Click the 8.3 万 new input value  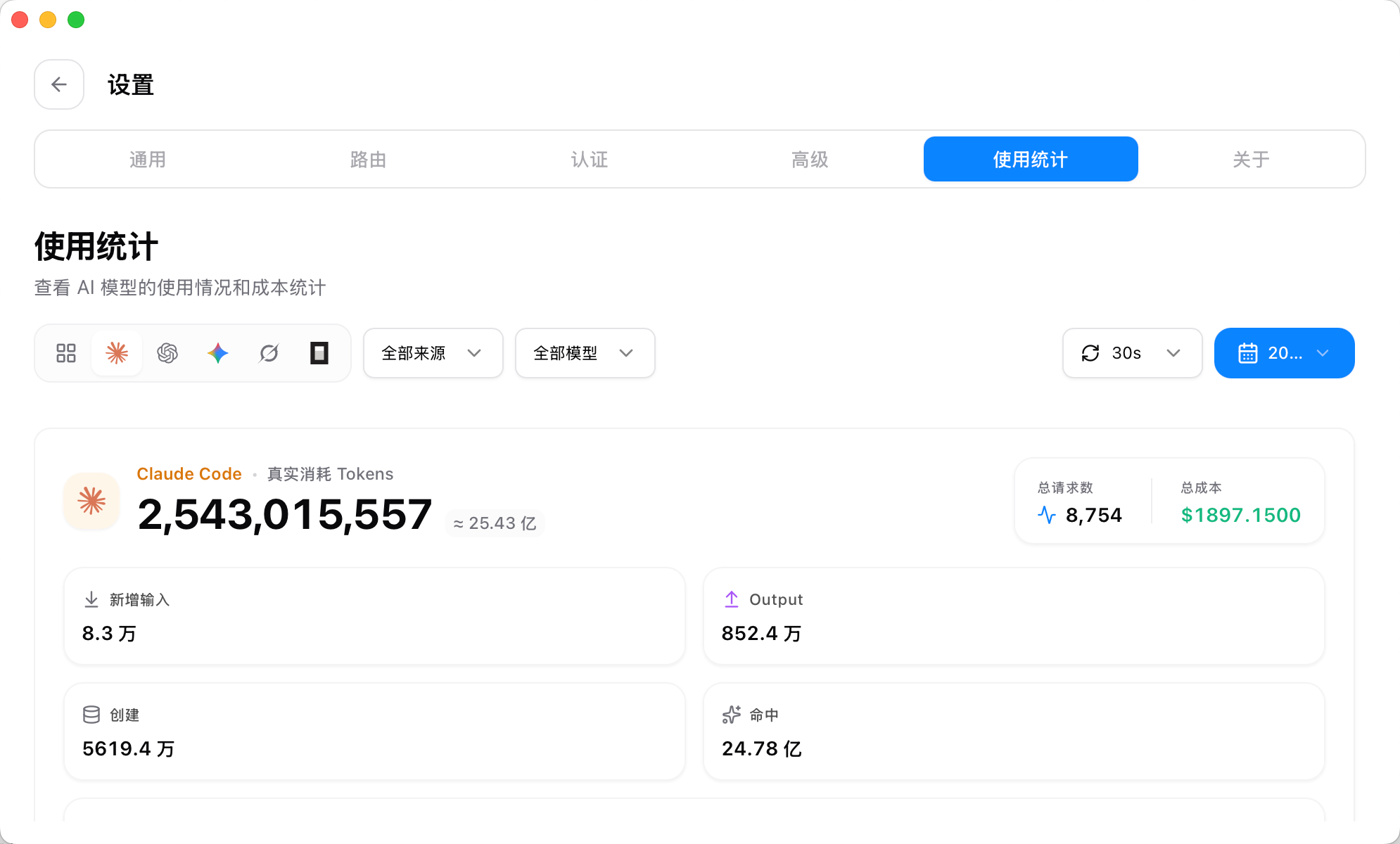point(109,634)
